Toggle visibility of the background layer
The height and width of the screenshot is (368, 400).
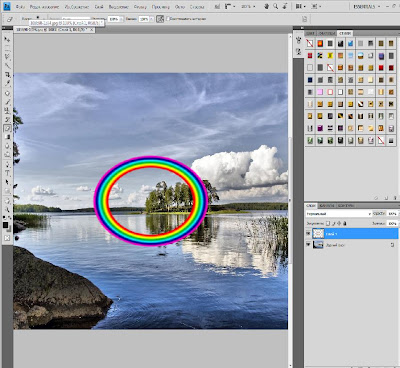[308, 245]
